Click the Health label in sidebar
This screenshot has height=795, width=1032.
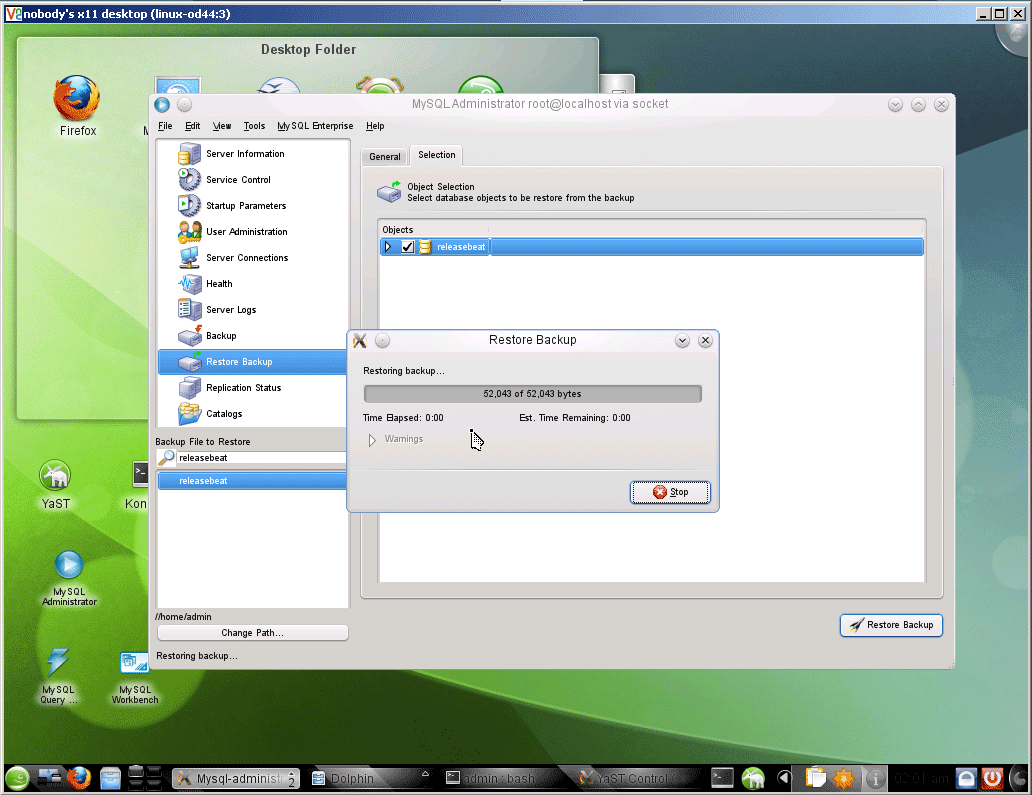pos(219,284)
